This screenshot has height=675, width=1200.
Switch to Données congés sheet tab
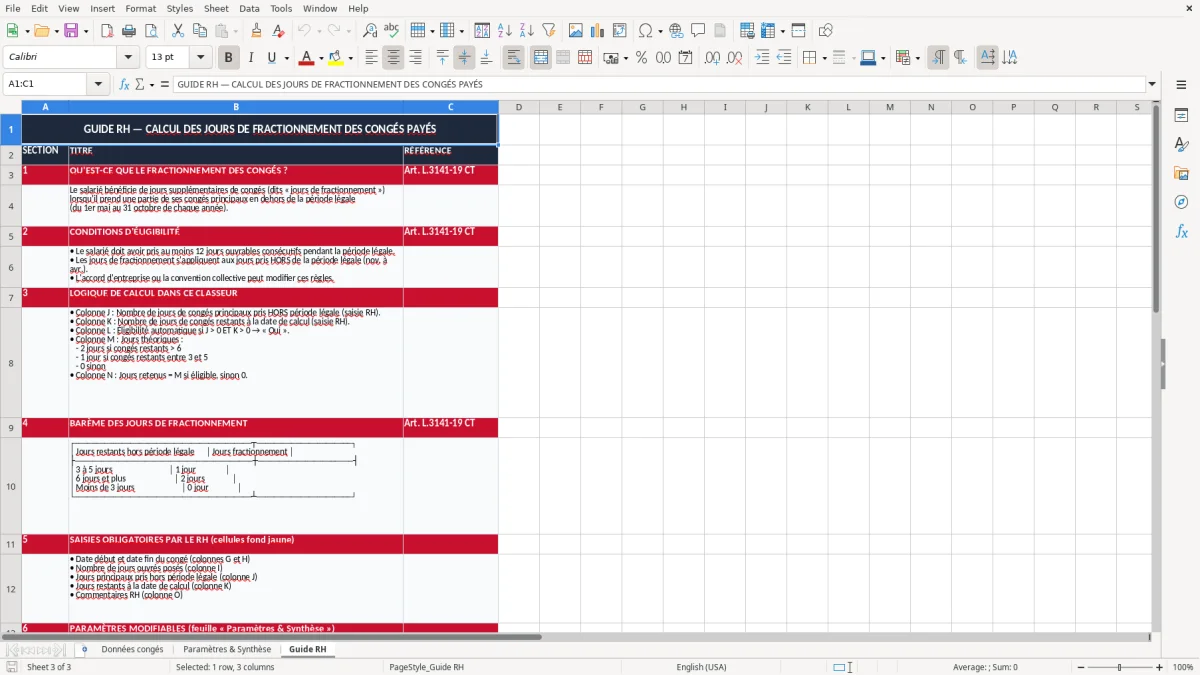pyautogui.click(x=132, y=649)
